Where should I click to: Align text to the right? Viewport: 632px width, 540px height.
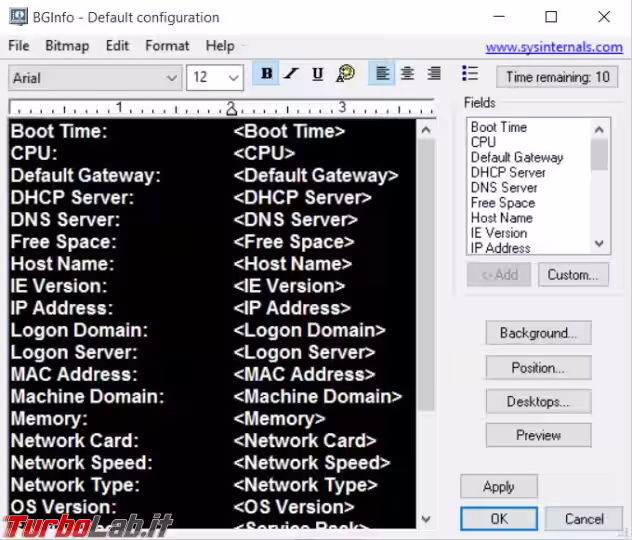[x=433, y=74]
